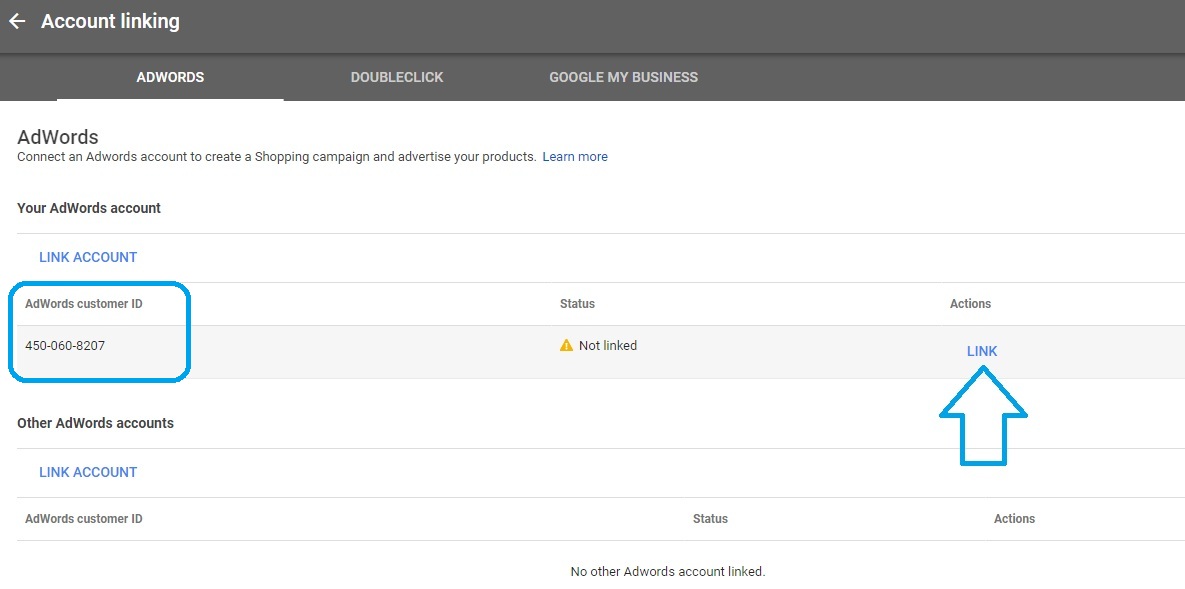Click Status header in Other accounts table

point(710,519)
